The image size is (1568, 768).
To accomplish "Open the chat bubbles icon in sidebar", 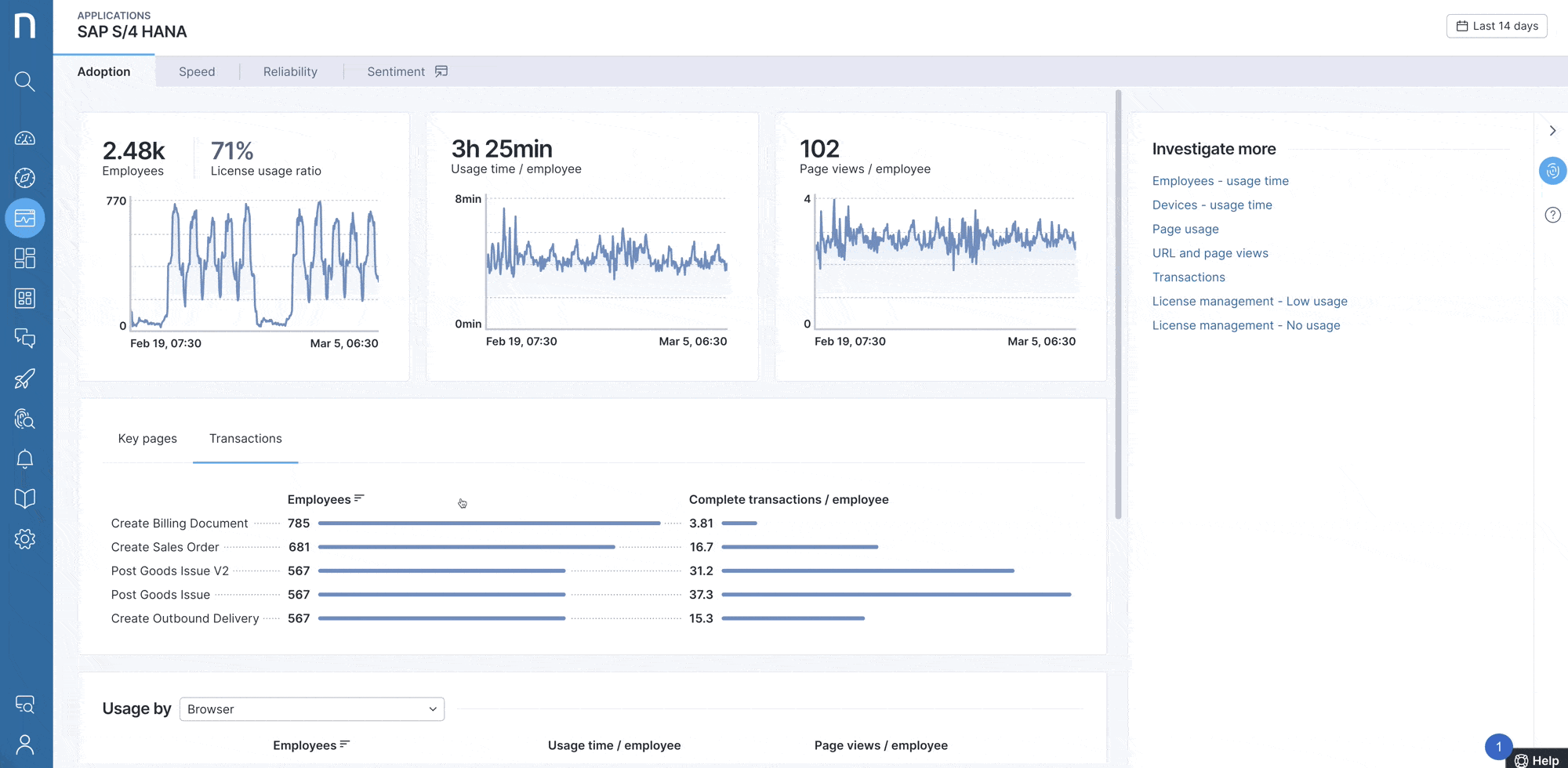I will (x=25, y=339).
